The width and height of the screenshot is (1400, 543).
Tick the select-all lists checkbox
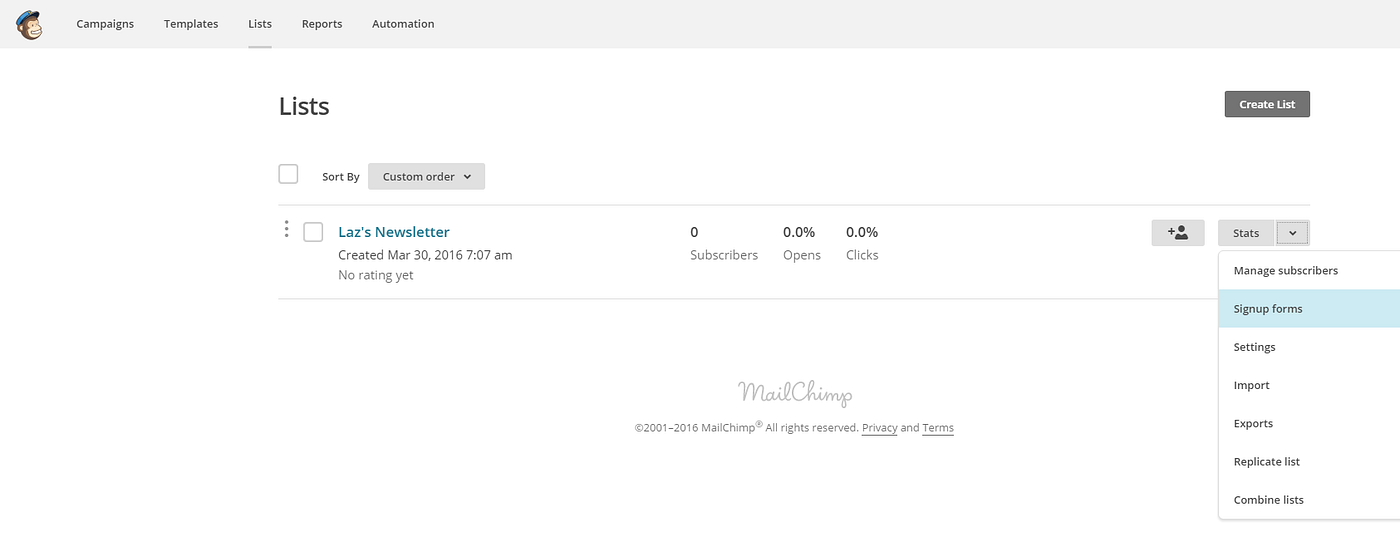[x=288, y=174]
